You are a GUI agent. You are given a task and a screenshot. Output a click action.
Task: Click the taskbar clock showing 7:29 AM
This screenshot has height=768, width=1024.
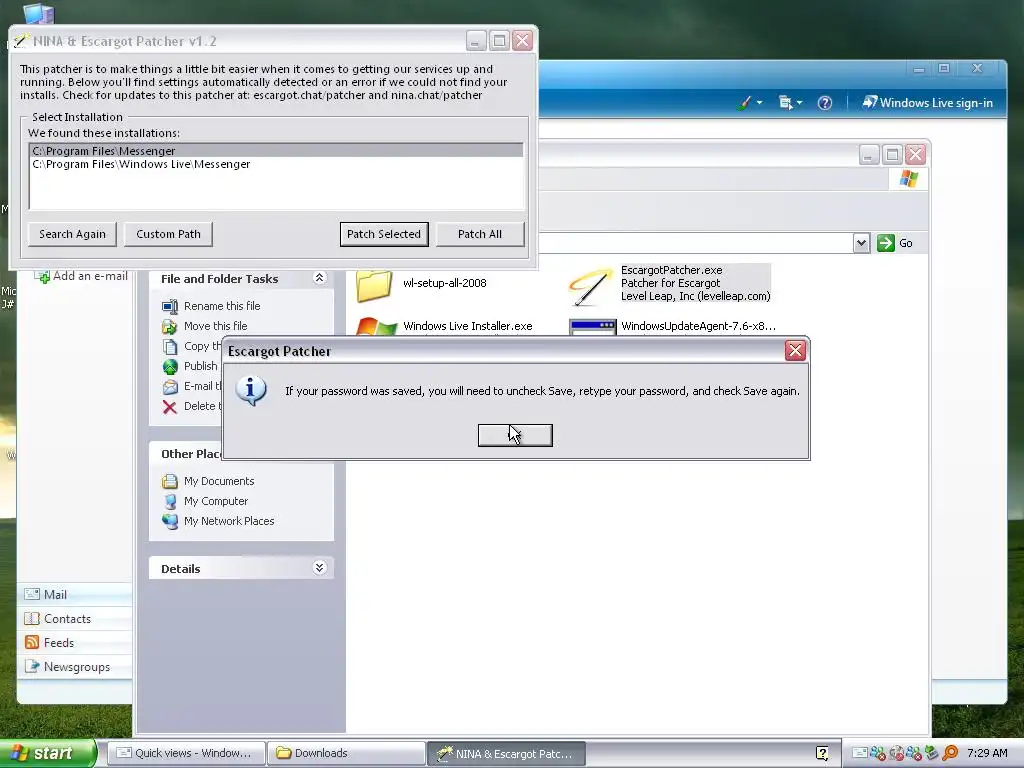tap(987, 753)
